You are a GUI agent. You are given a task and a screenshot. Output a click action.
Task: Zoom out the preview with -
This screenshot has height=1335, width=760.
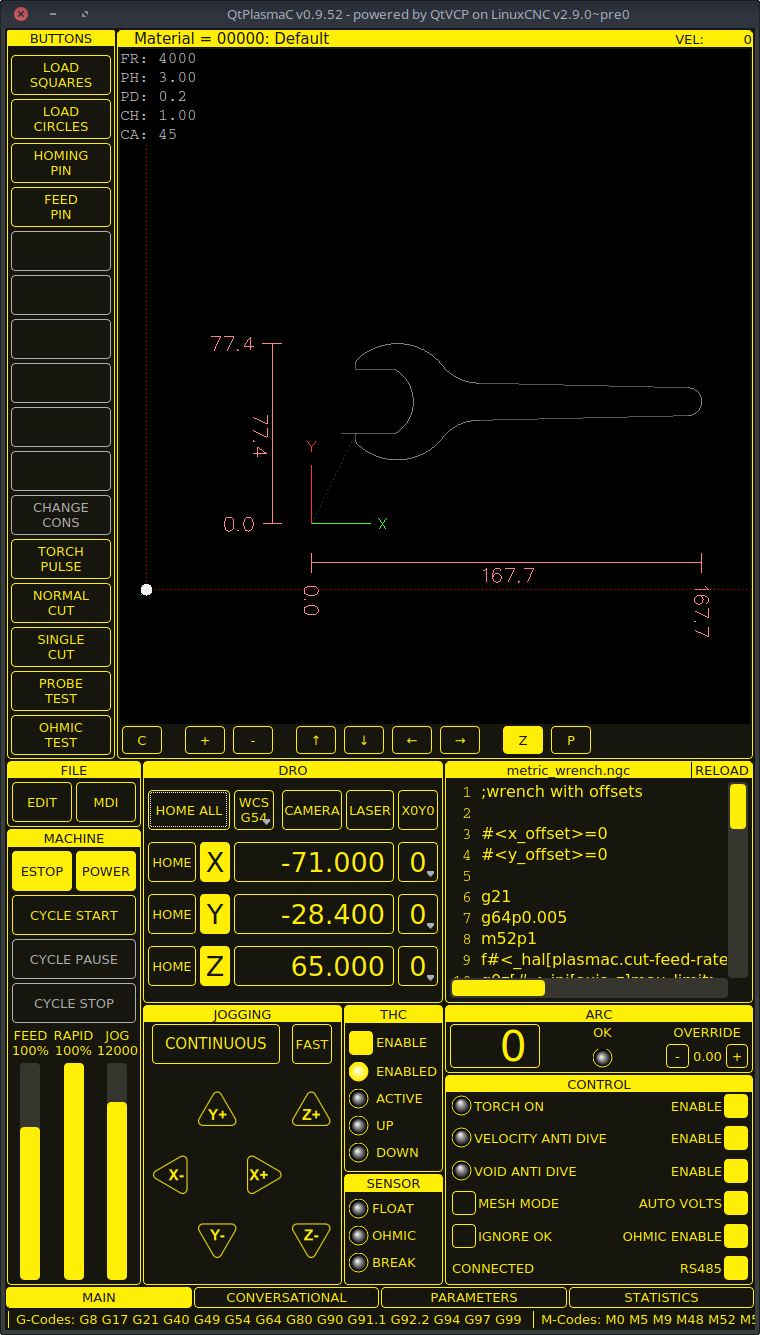point(253,740)
